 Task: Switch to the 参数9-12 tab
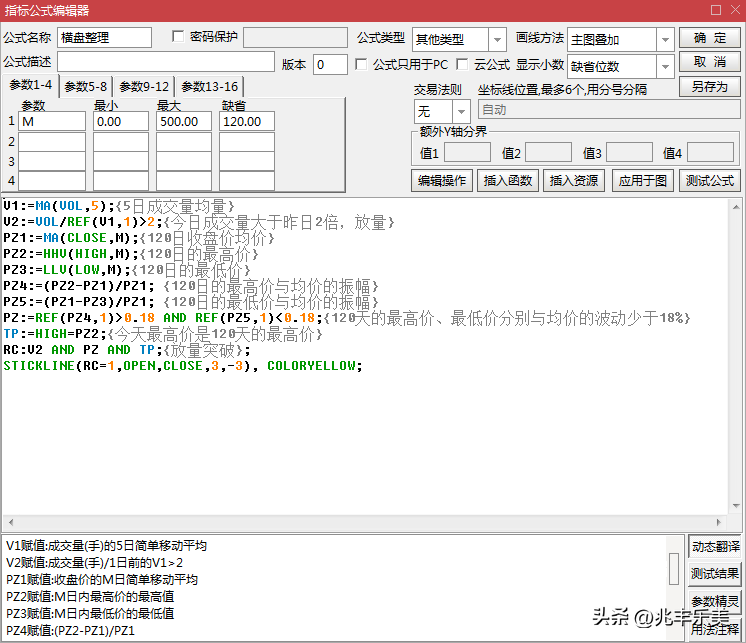click(x=144, y=87)
